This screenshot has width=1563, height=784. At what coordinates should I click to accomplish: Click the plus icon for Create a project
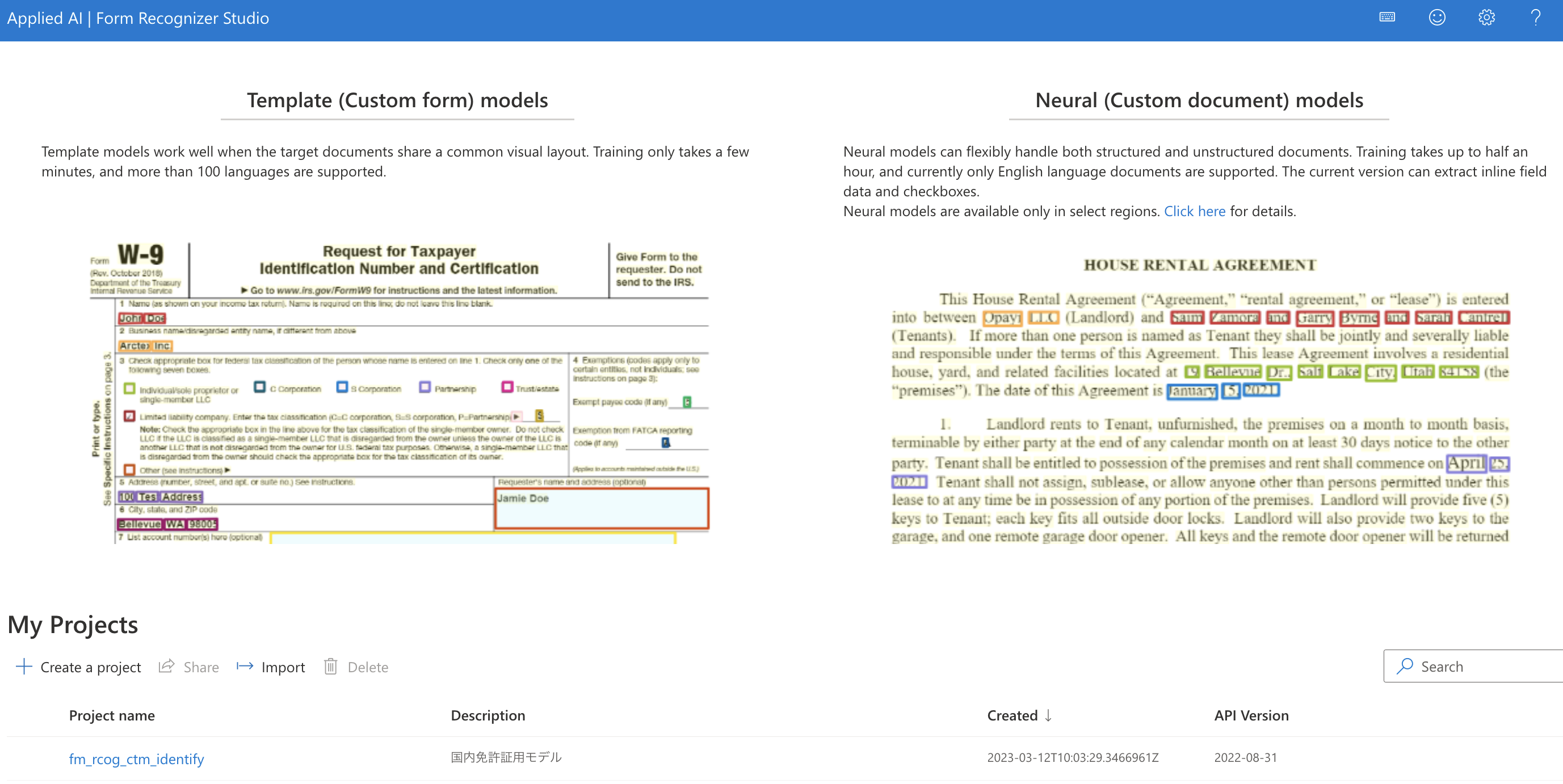click(24, 667)
